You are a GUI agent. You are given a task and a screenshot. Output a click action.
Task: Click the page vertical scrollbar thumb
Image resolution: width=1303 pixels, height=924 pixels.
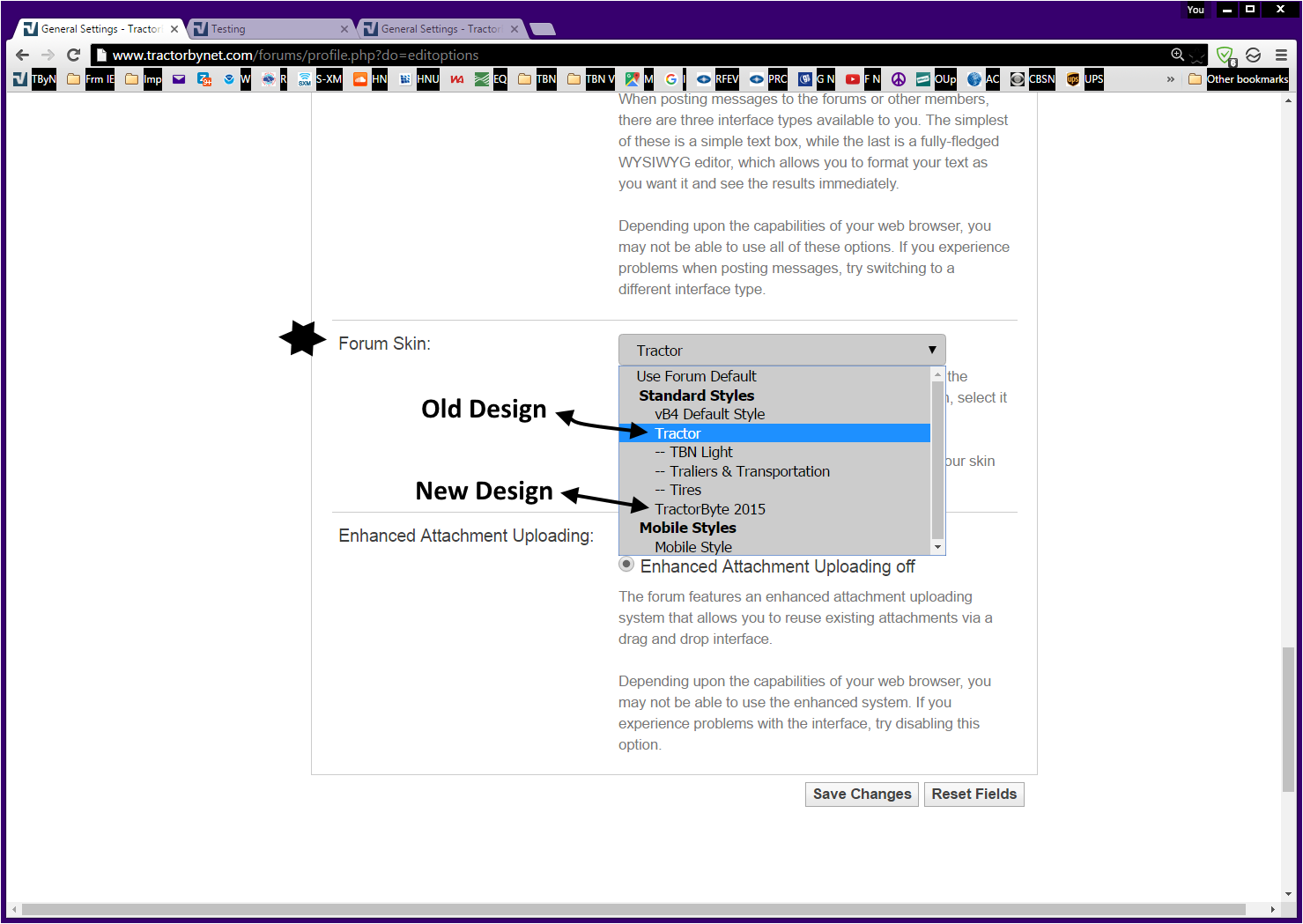(1288, 718)
